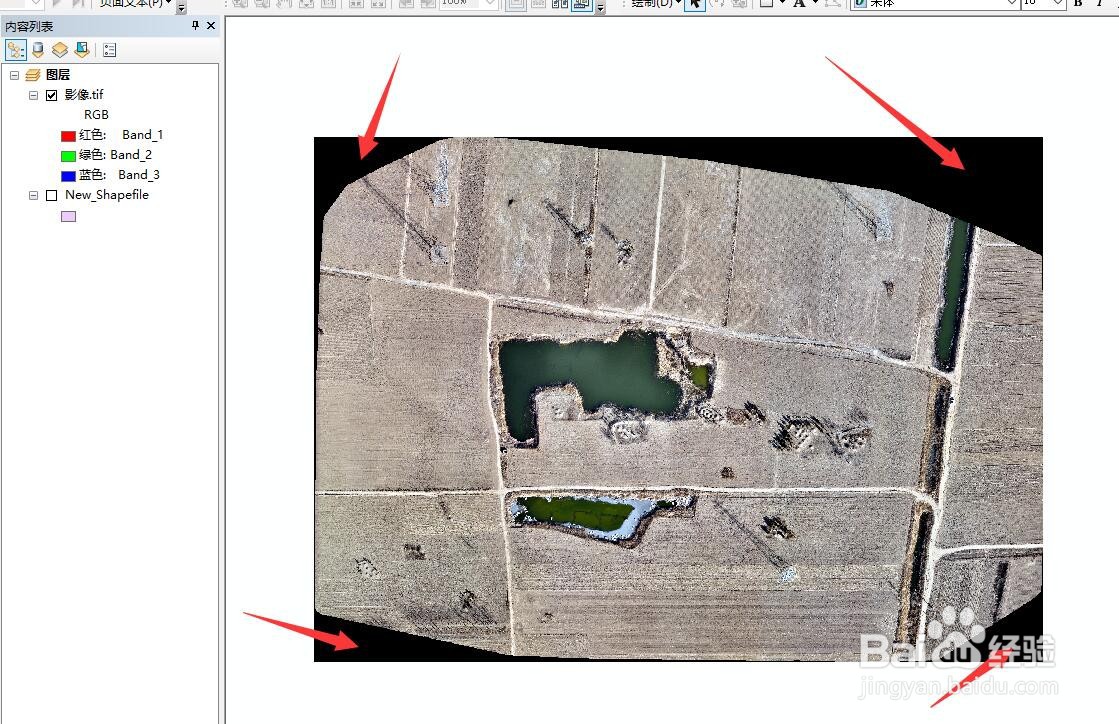1119x724 pixels.
Task: Open the 宋体 font name dropdown
Action: click(1011, 3)
